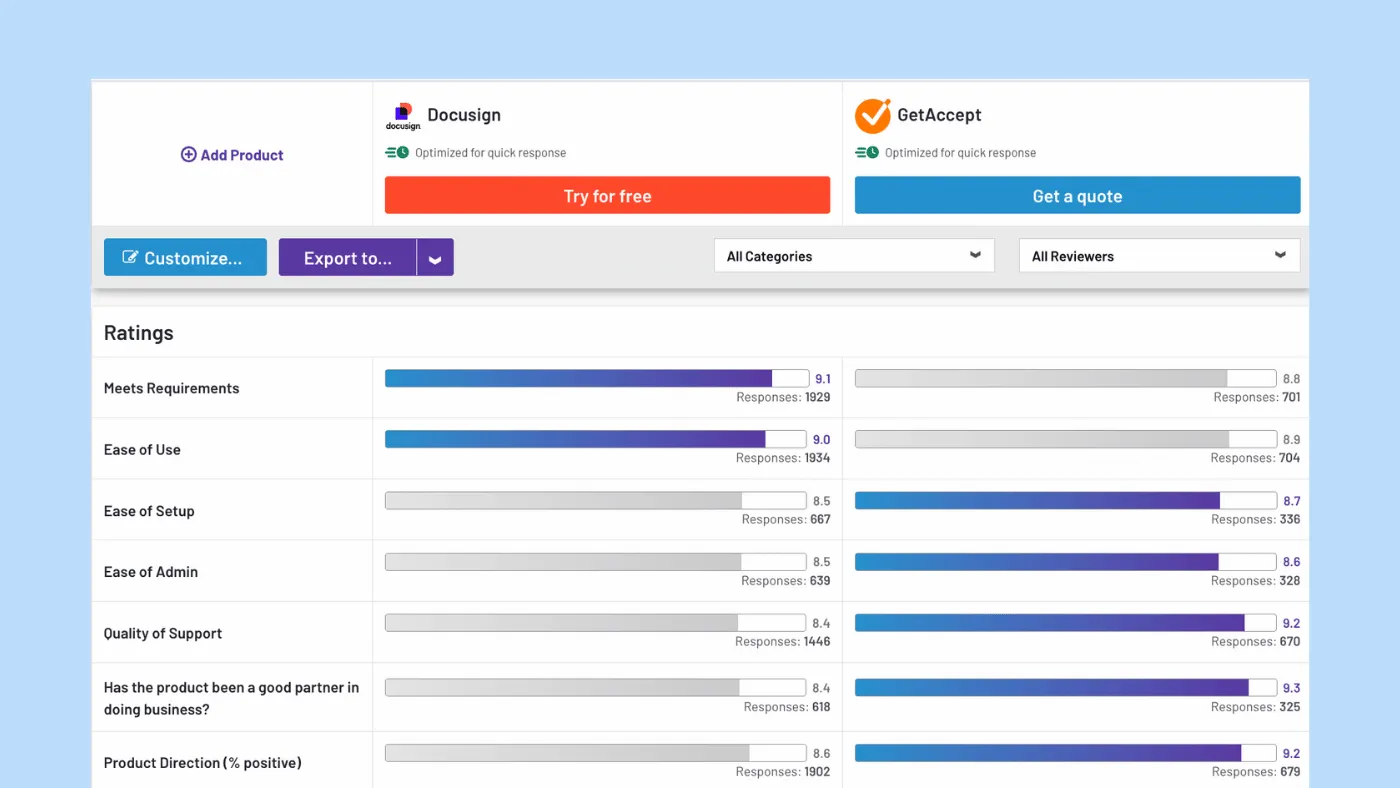Click Docusign's 9.1 Meets Requirements score
Image resolution: width=1400 pixels, height=788 pixels.
(x=821, y=378)
